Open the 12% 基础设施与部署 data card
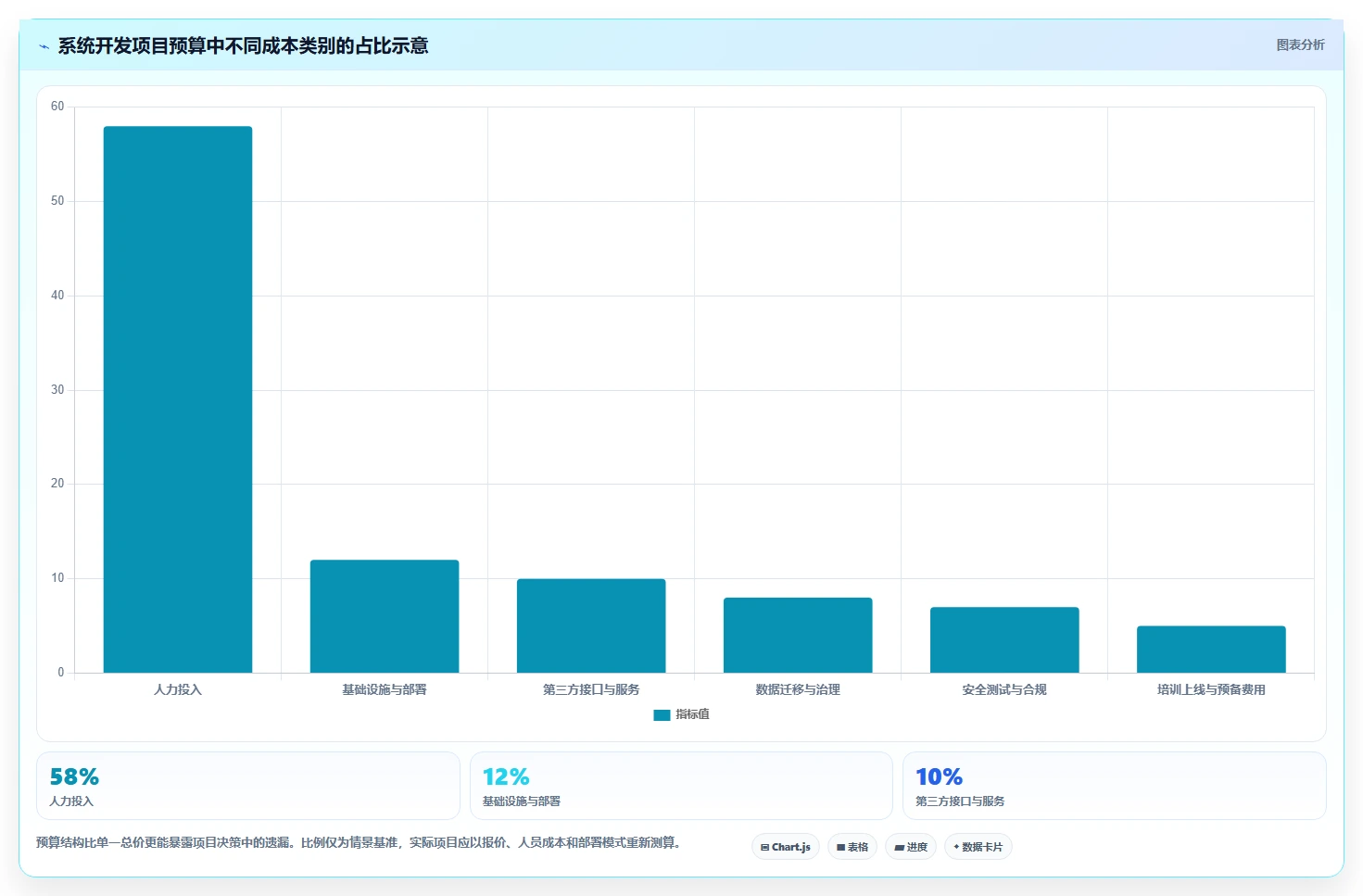This screenshot has width=1363, height=896. pyautogui.click(x=681, y=786)
